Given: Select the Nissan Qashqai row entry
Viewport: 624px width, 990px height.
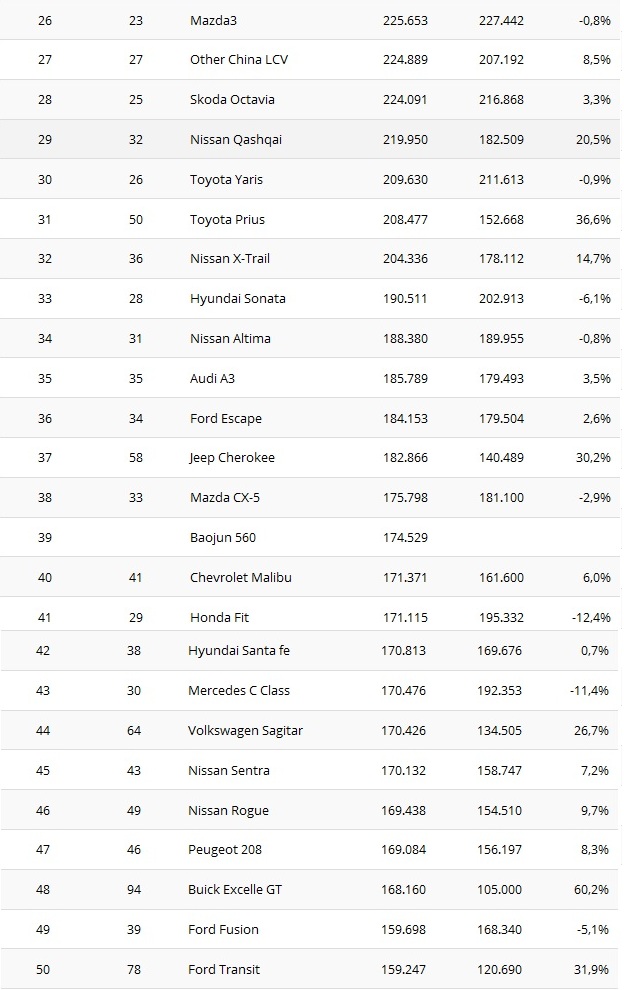Looking at the screenshot, I should tap(236, 139).
